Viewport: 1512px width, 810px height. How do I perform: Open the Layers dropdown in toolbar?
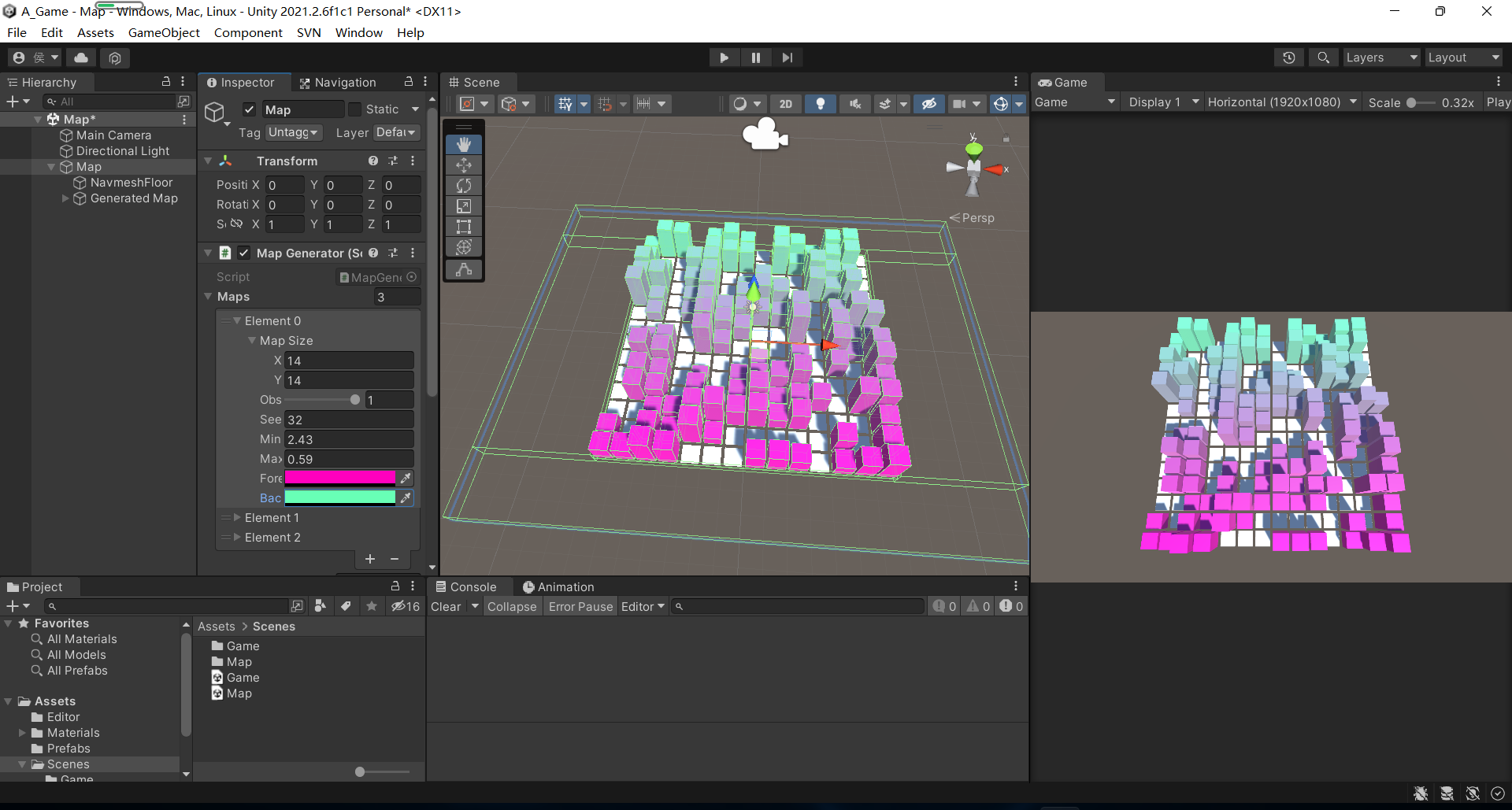(x=1381, y=57)
